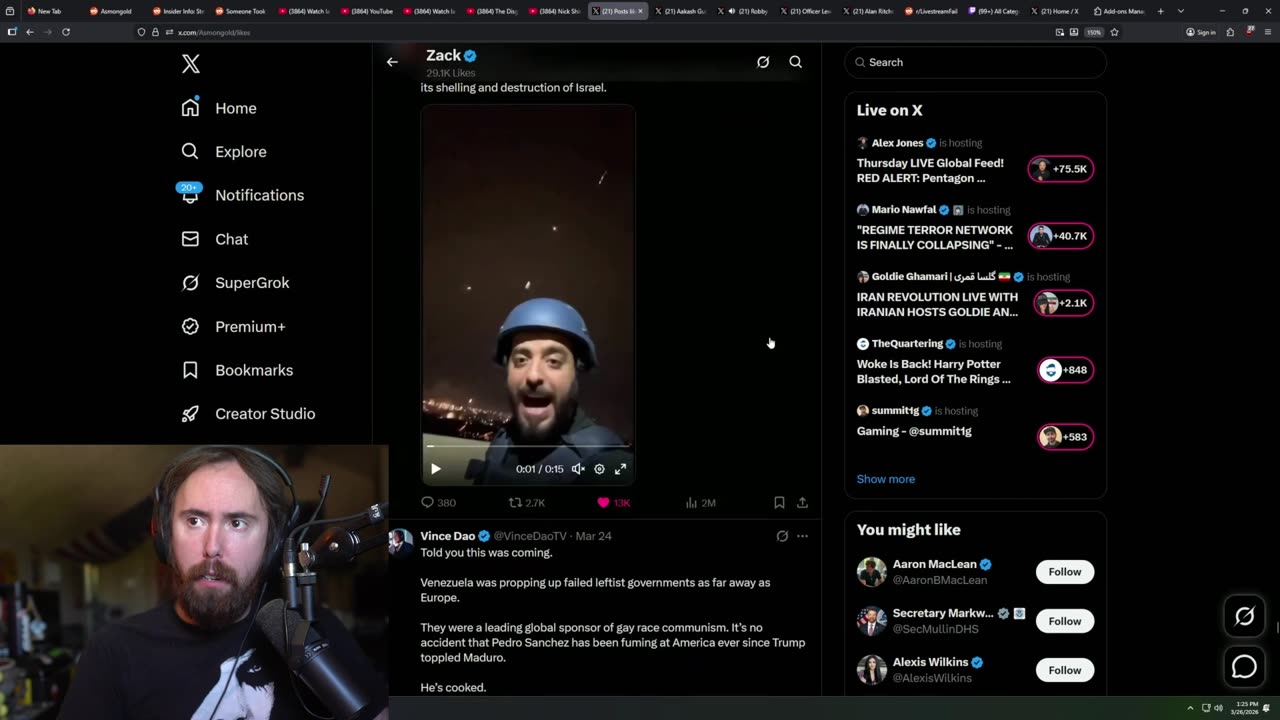View analytics showing 2M views
The height and width of the screenshot is (720, 1280).
[700, 503]
